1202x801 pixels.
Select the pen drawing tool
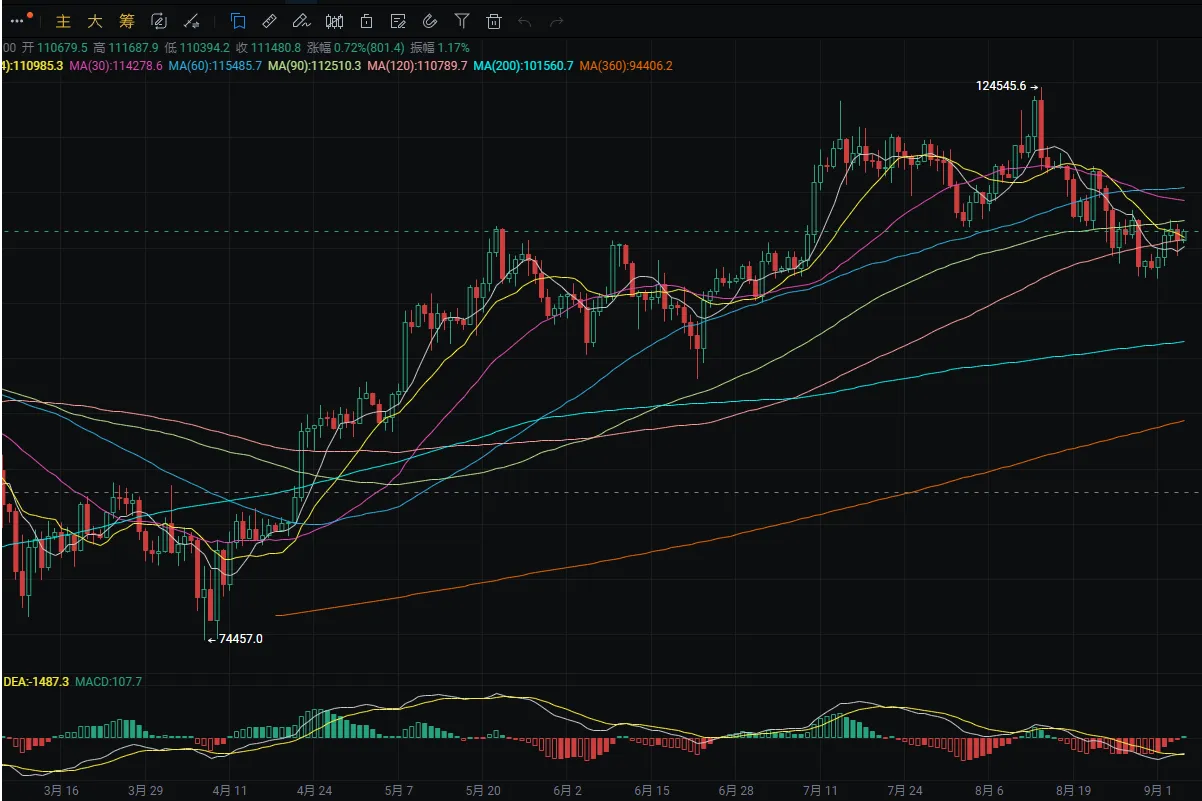click(x=301, y=20)
